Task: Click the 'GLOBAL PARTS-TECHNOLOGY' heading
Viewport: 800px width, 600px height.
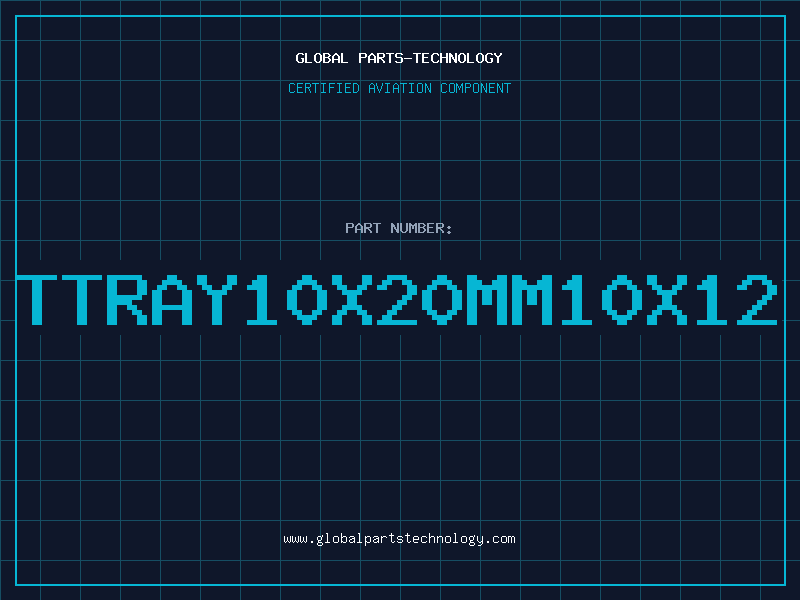Action: [x=399, y=58]
